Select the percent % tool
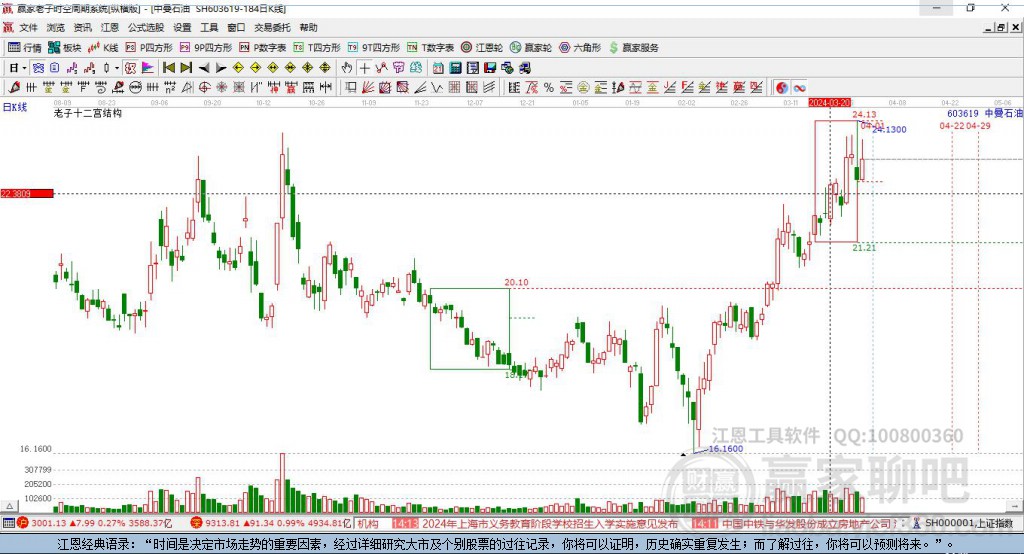Image resolution: width=1024 pixels, height=554 pixels. click(549, 88)
